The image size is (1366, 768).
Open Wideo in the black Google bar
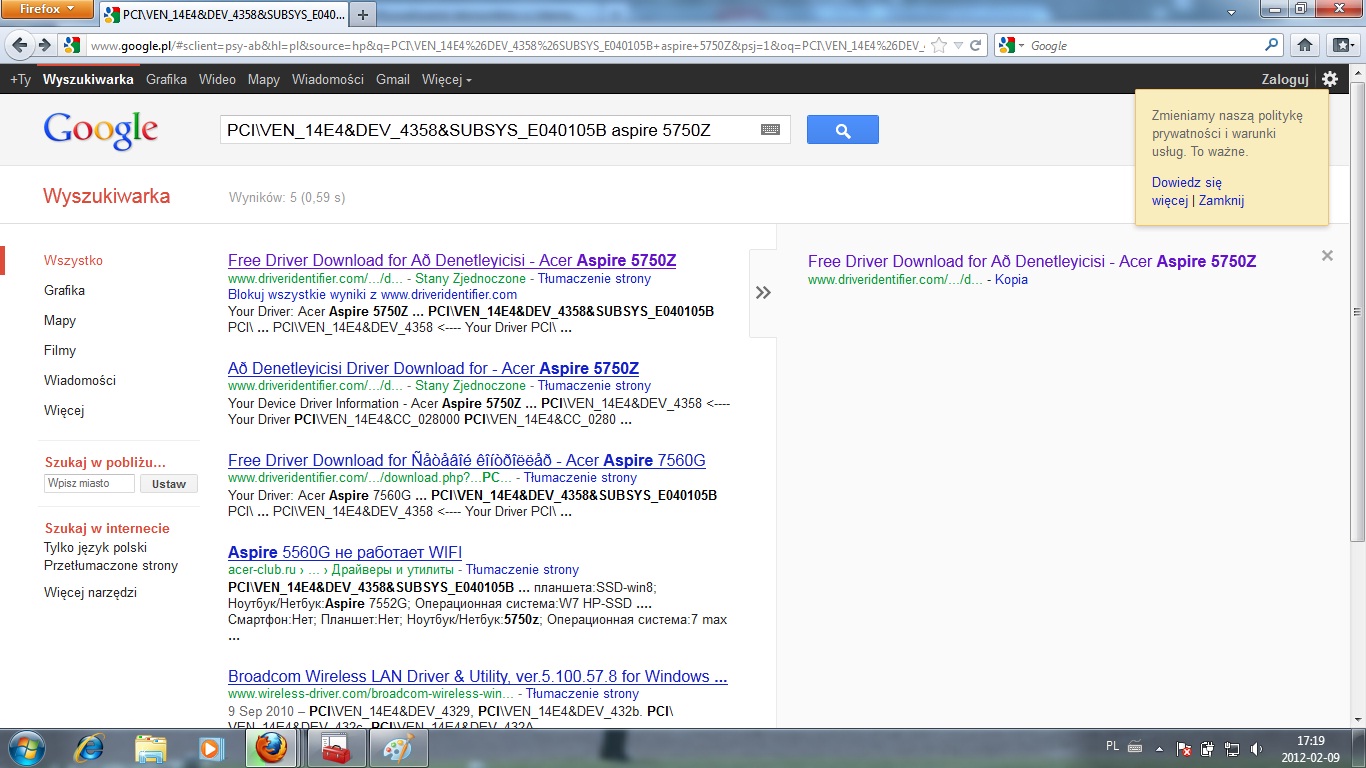(217, 79)
